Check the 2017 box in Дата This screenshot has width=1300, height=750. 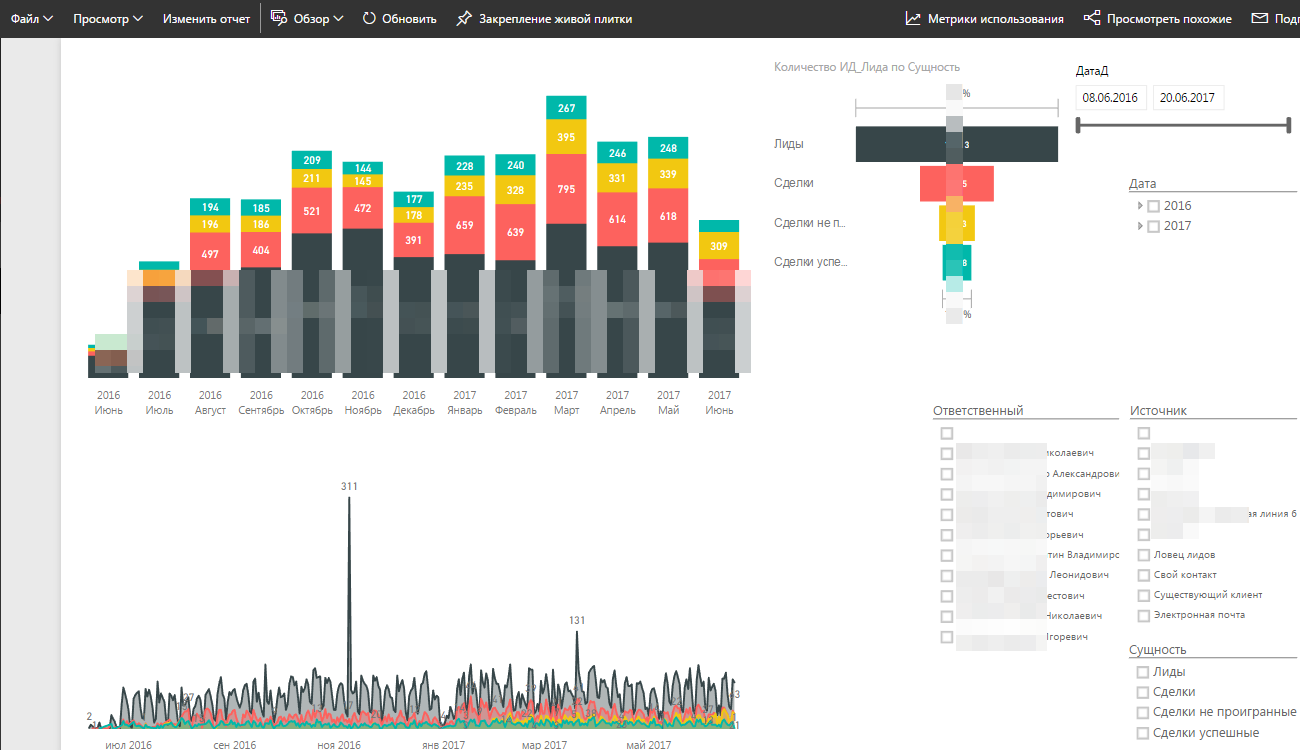point(1154,226)
